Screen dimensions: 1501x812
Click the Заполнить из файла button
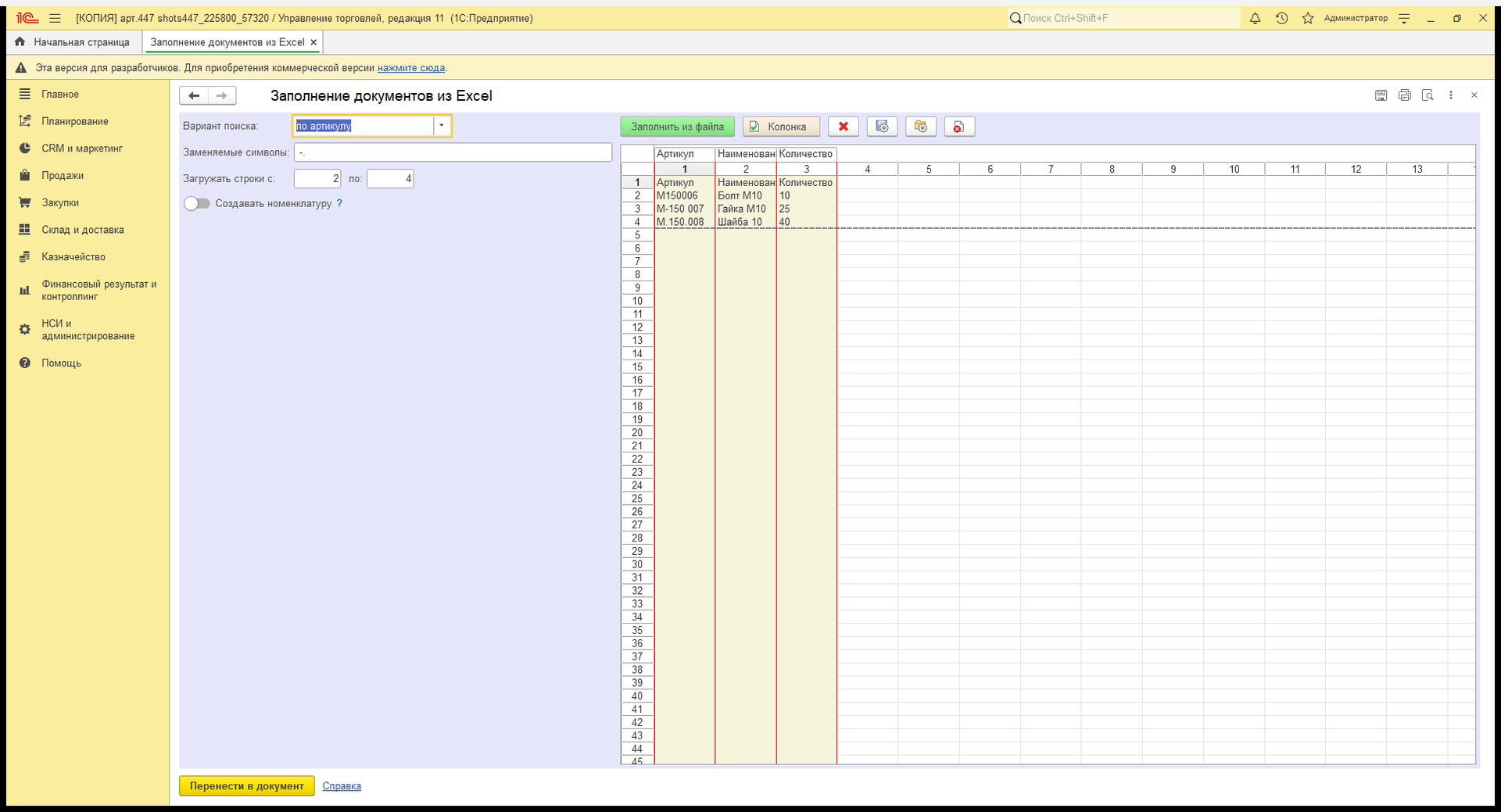[x=678, y=127]
